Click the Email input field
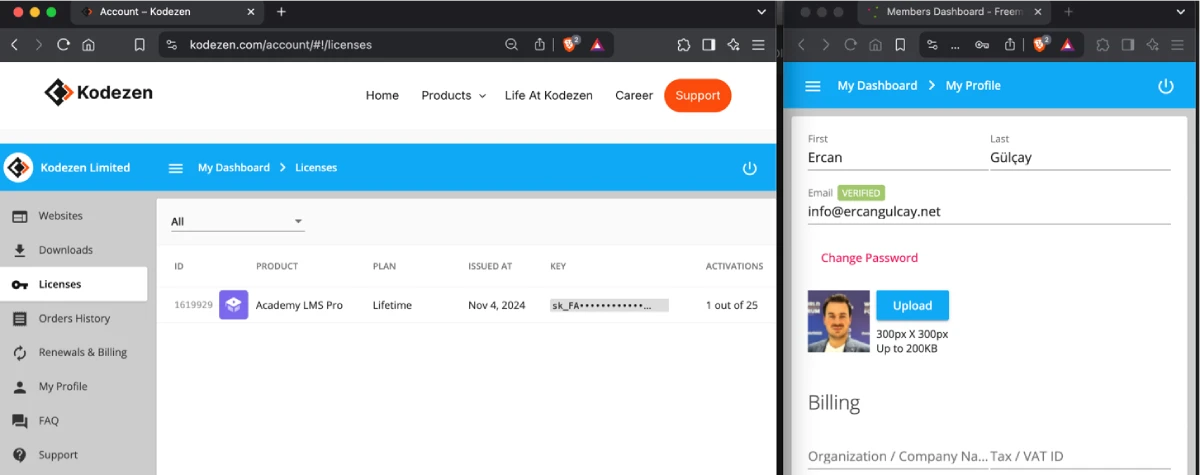 point(989,212)
